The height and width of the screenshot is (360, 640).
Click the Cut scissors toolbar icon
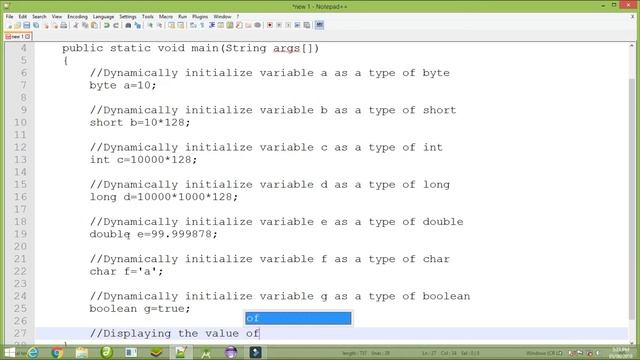(76, 25)
